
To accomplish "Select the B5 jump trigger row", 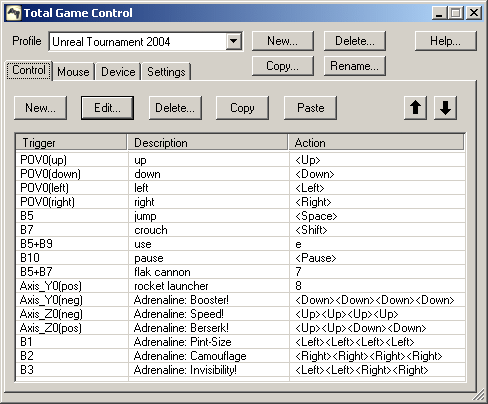I will pos(240,216).
